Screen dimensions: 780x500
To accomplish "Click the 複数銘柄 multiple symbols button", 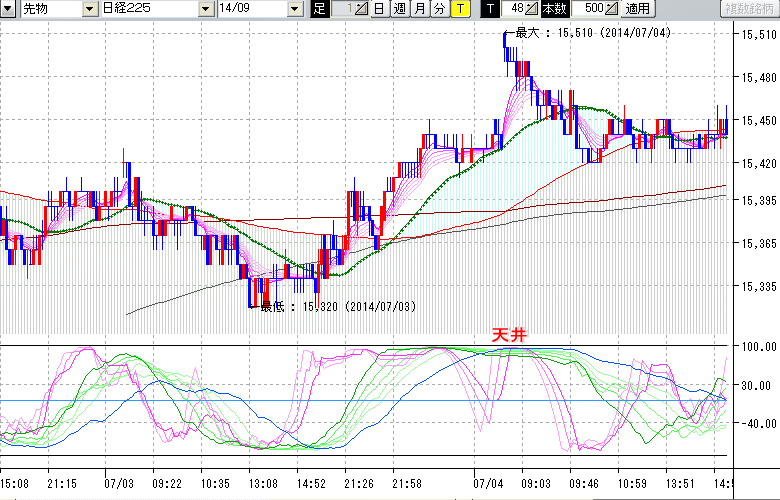I will 749,9.
